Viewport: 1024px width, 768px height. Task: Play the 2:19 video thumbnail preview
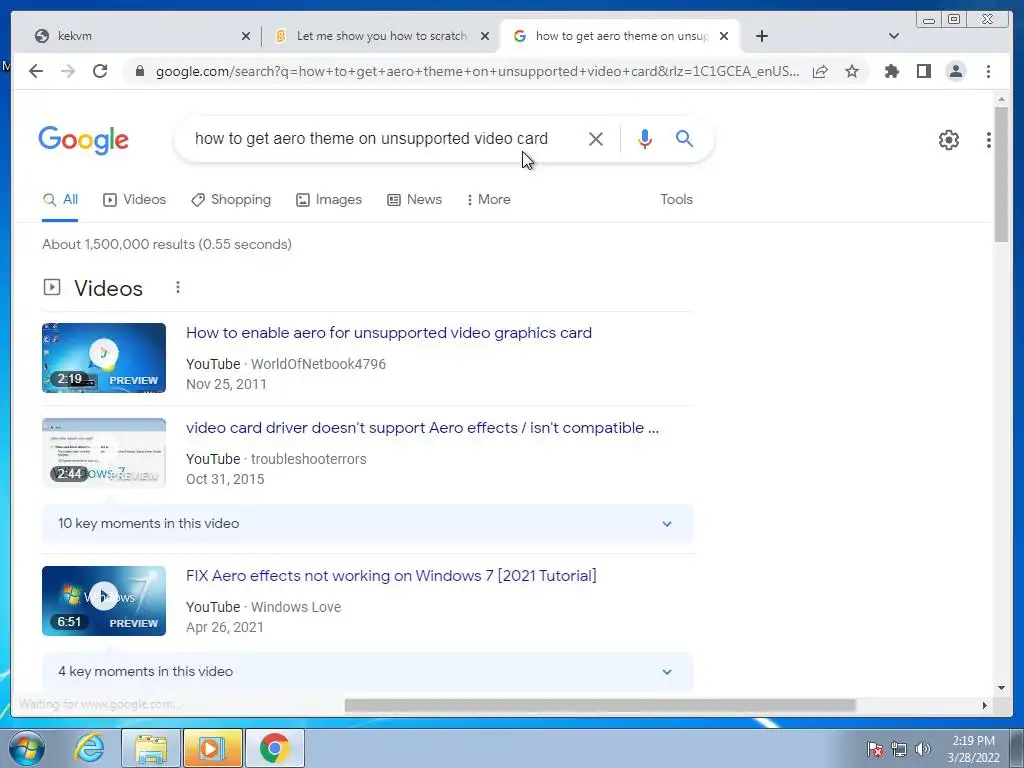[104, 358]
